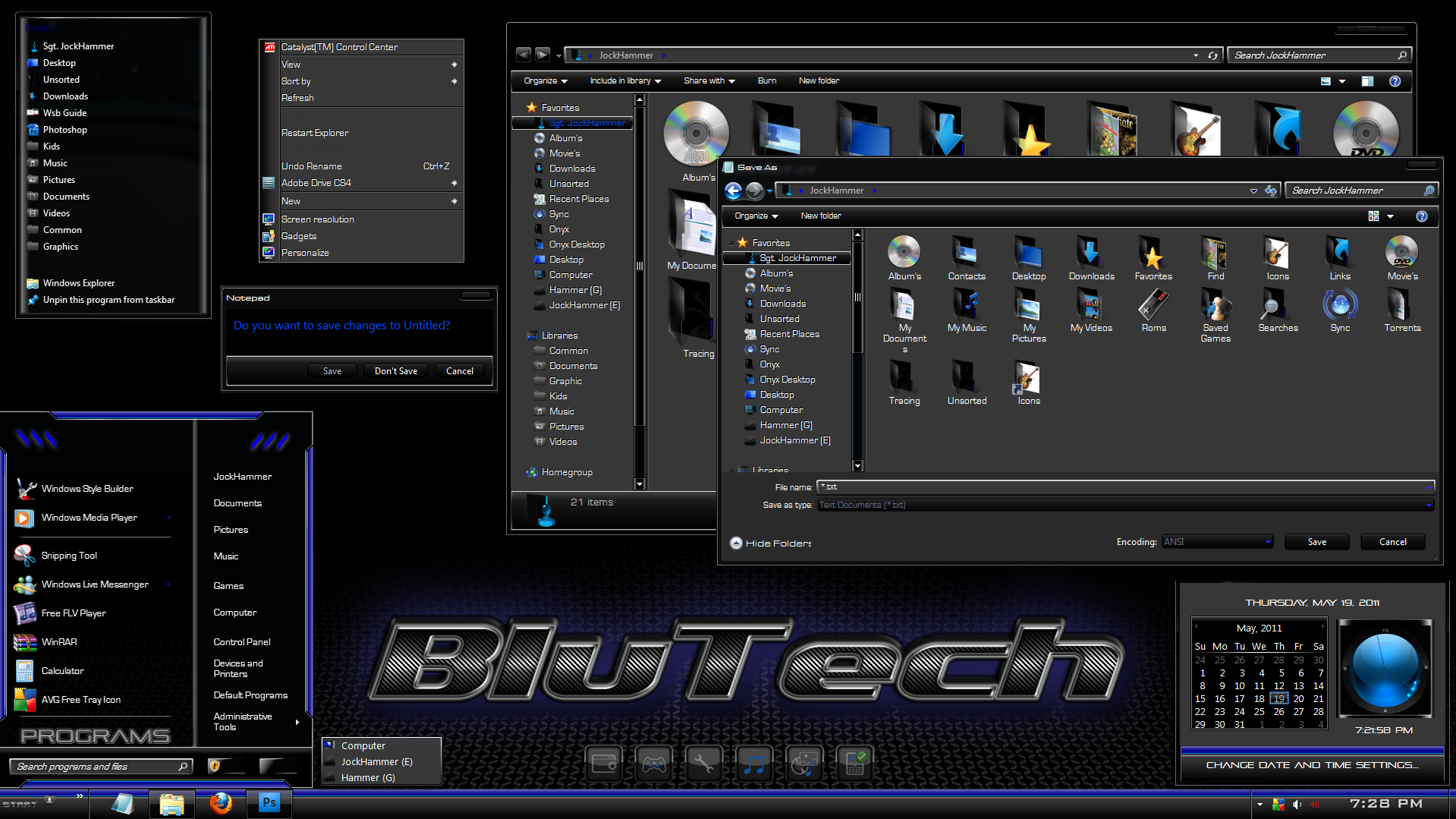The height and width of the screenshot is (819, 1456).
Task: Open Devices and Printers in start menu
Action: (237, 669)
